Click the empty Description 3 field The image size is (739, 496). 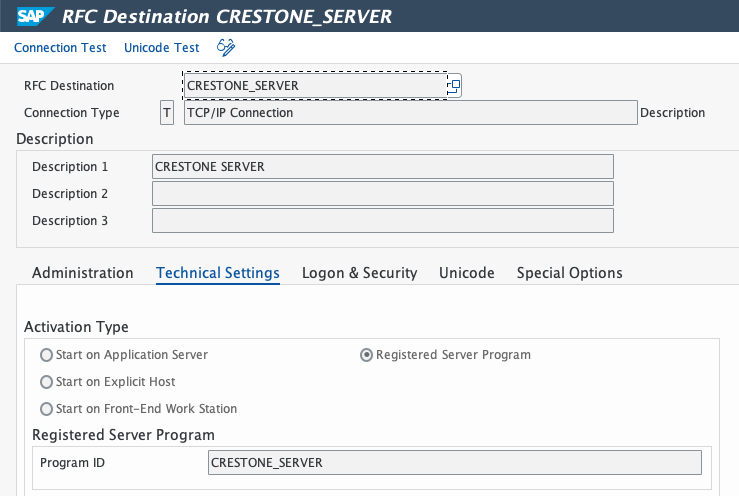[382, 221]
